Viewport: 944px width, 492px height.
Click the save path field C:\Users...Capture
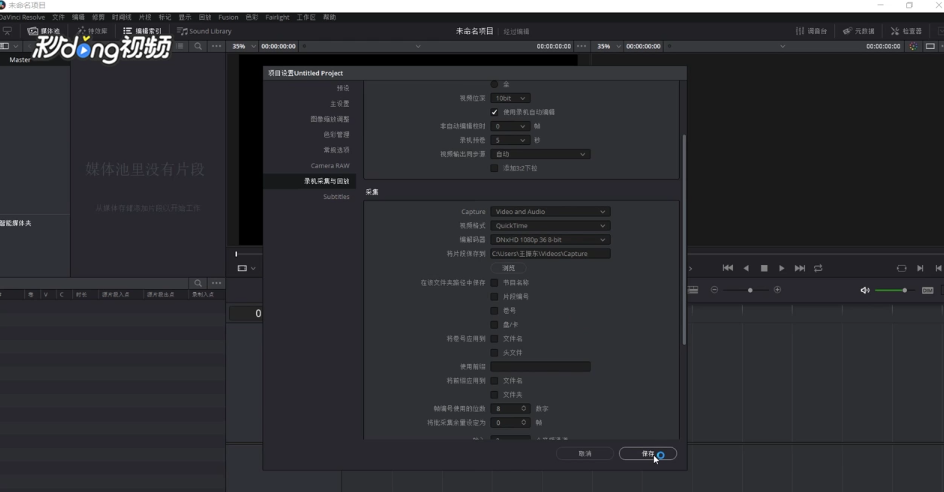coord(550,254)
